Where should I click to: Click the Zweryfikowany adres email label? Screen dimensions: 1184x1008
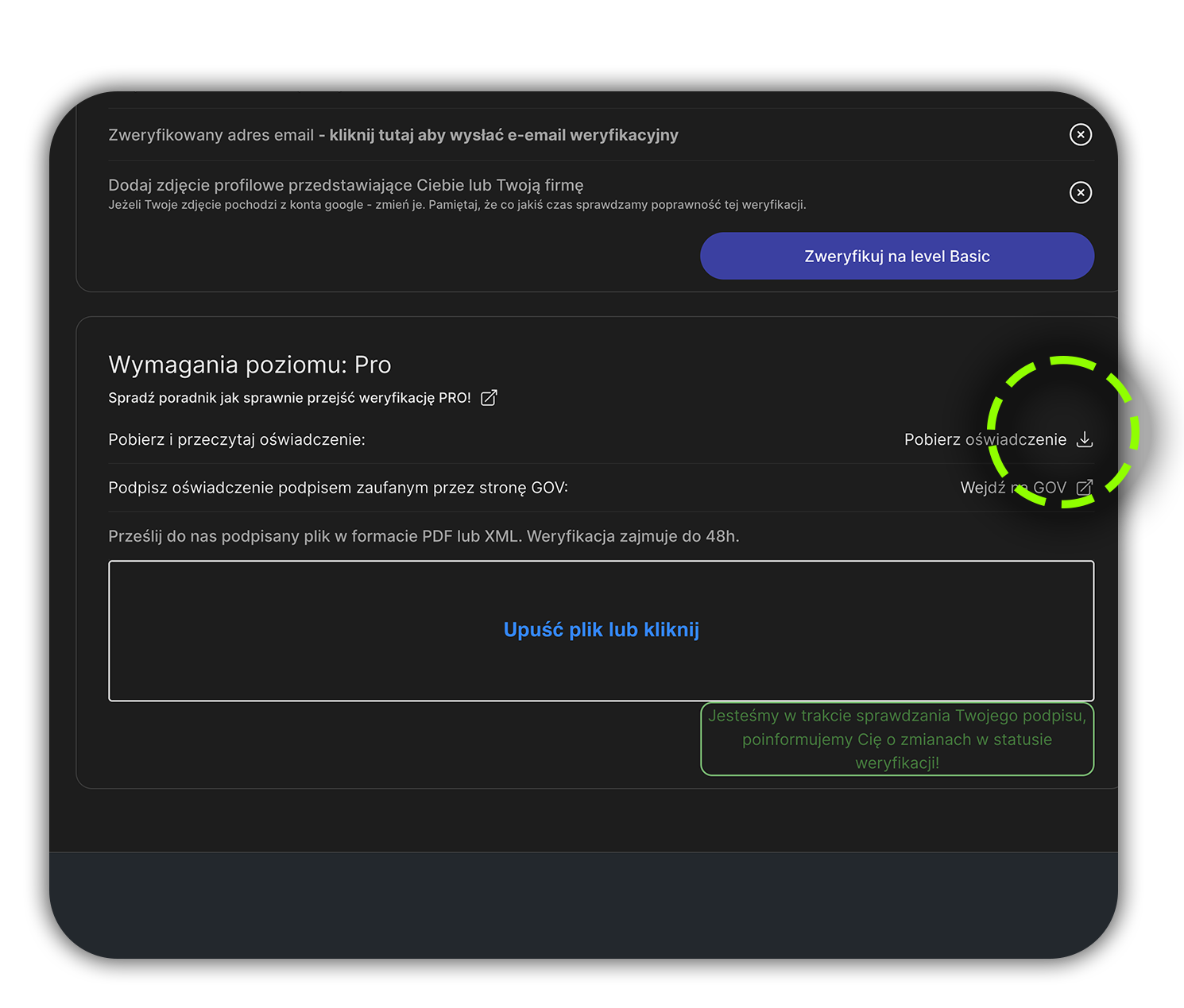(211, 135)
